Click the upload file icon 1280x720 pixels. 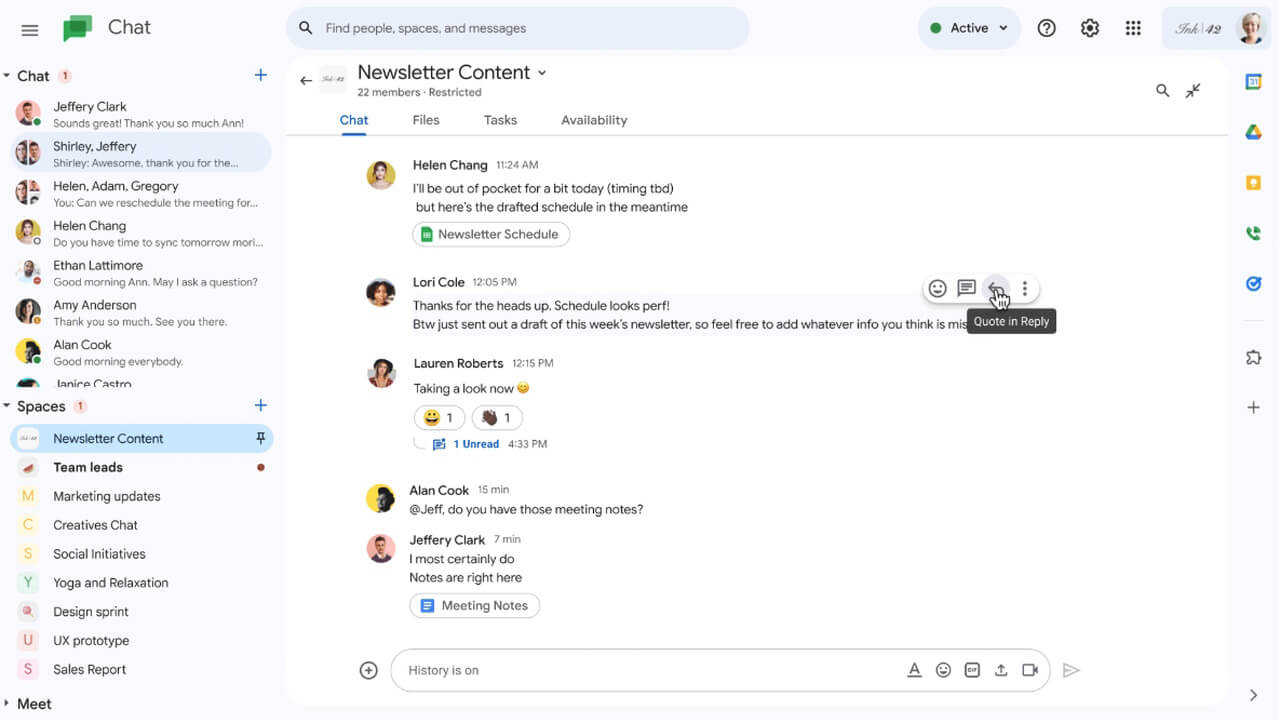pyautogui.click(x=1001, y=670)
